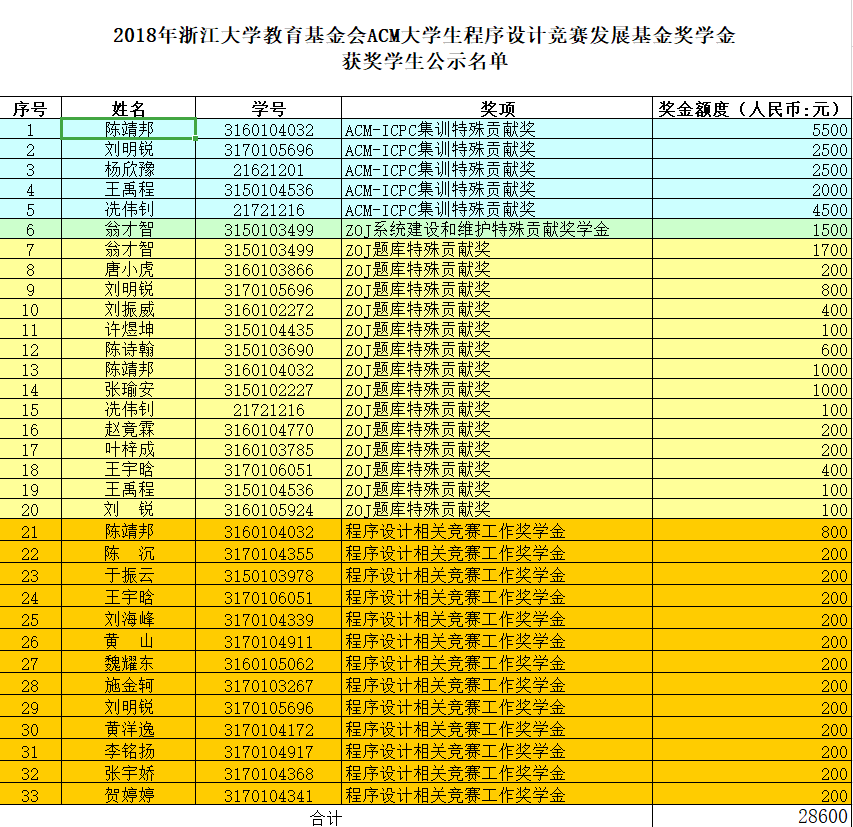Select the selected name cell 陈靖邦 in row 1
Image resolution: width=853 pixels, height=827 pixels.
tap(128, 129)
